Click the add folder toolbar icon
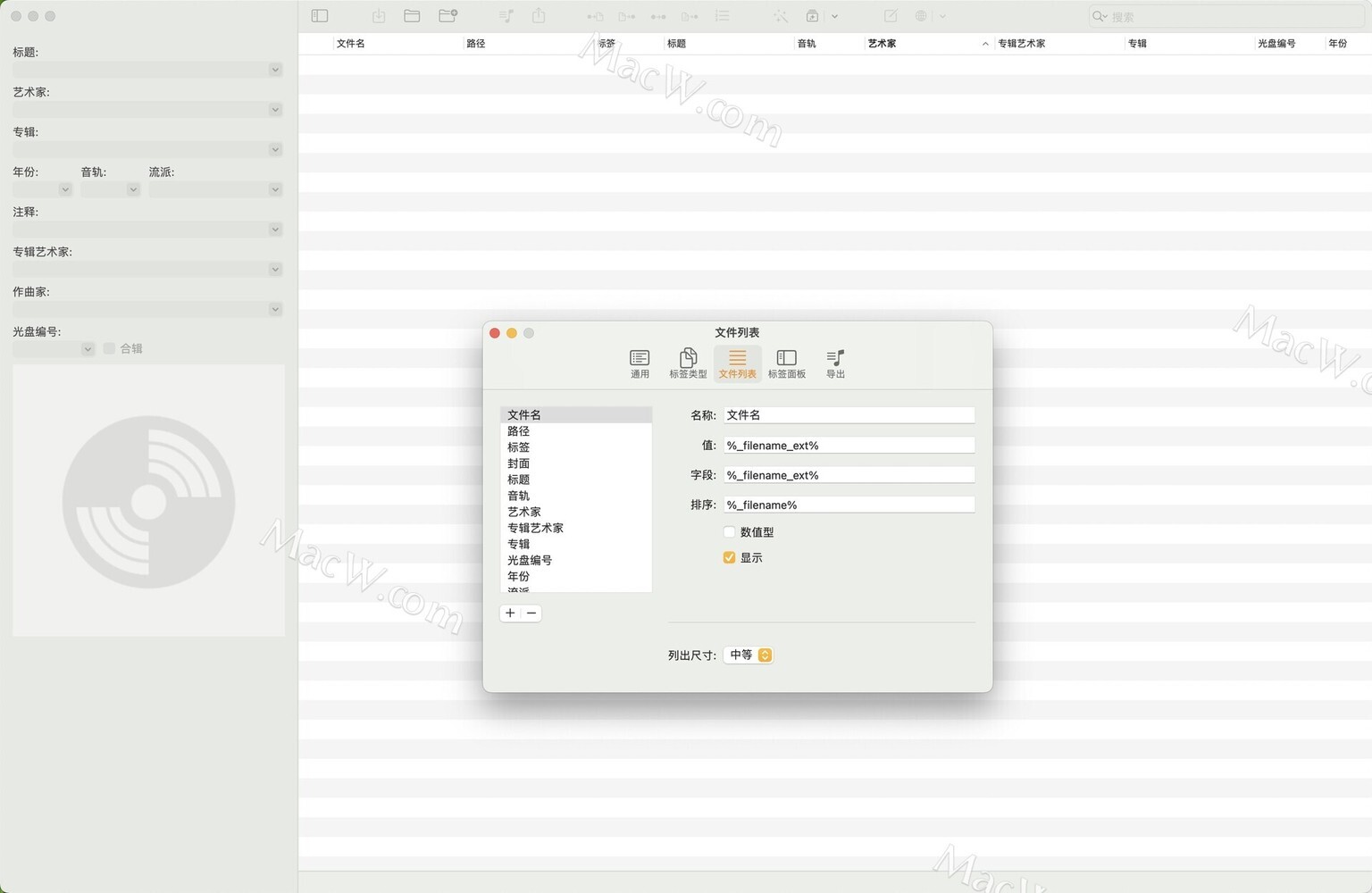 (x=448, y=16)
